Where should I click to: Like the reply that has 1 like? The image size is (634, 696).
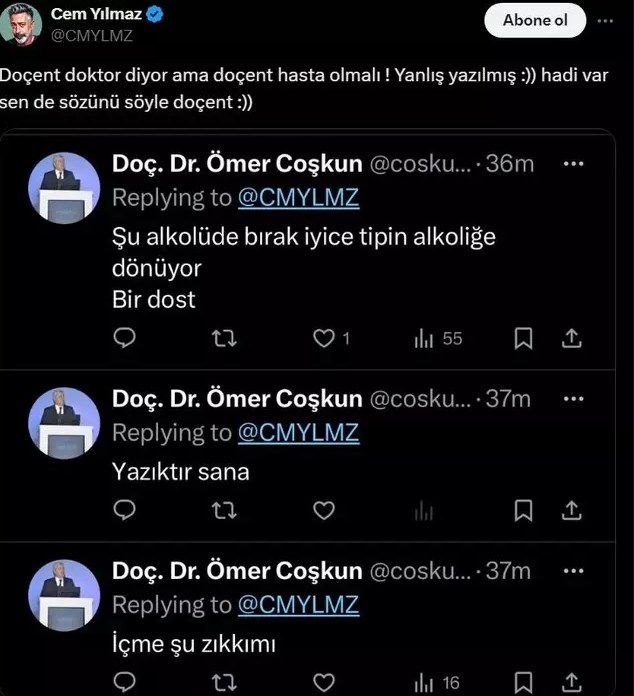point(324,339)
